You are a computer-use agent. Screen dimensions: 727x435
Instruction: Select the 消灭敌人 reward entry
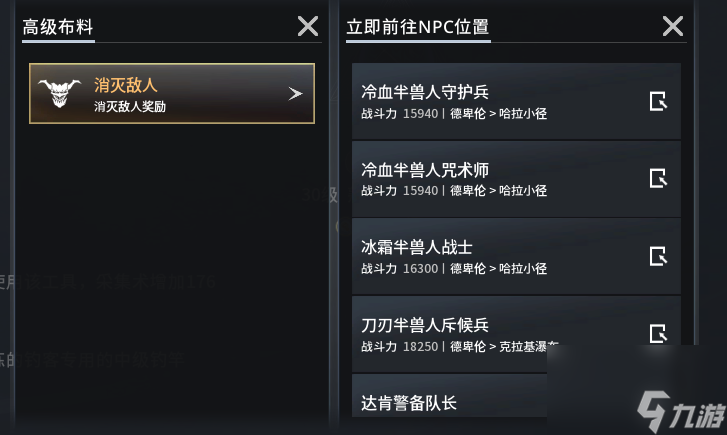pos(172,93)
